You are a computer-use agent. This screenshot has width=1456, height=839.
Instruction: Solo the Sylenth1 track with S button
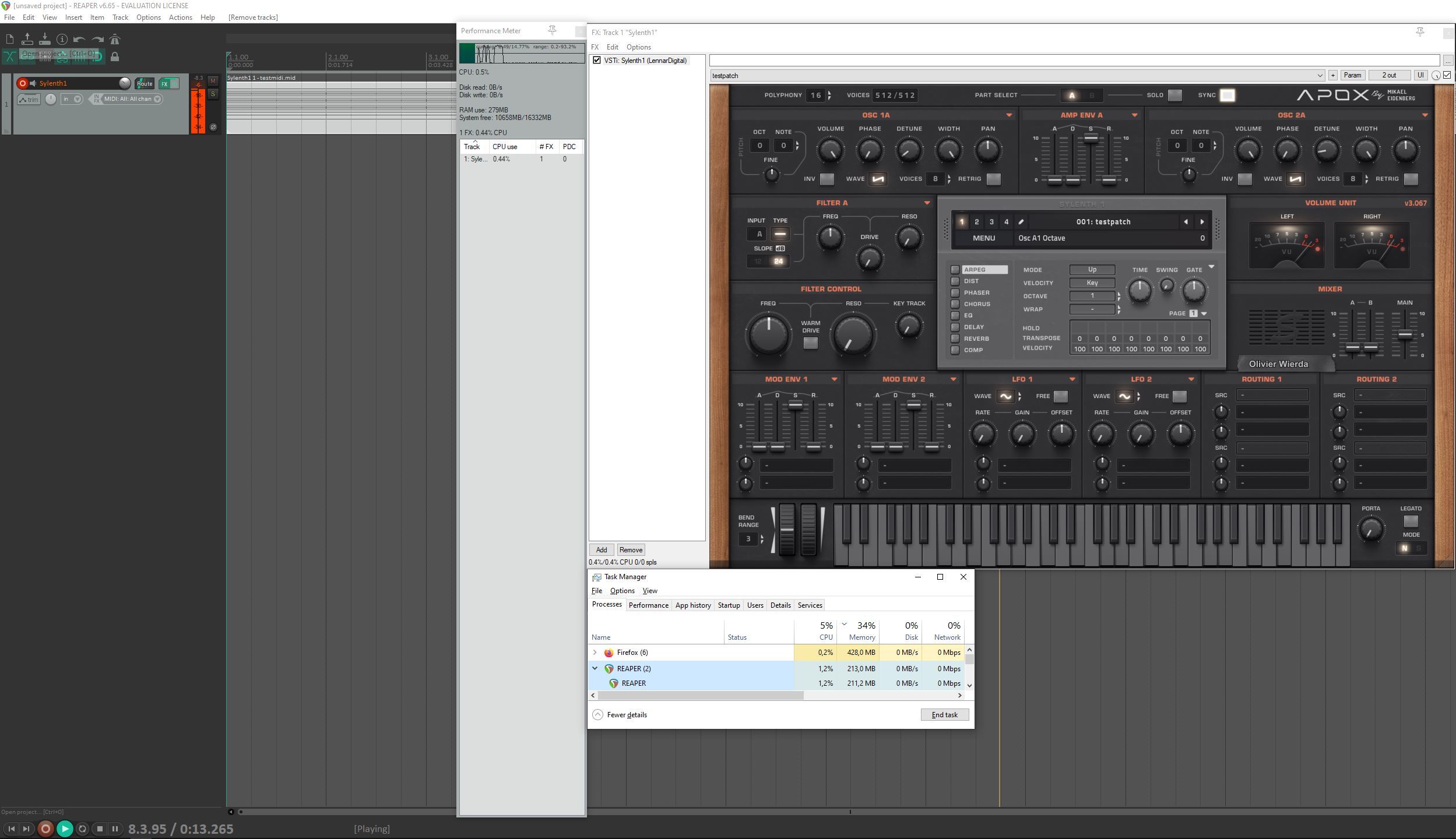pyautogui.click(x=213, y=94)
